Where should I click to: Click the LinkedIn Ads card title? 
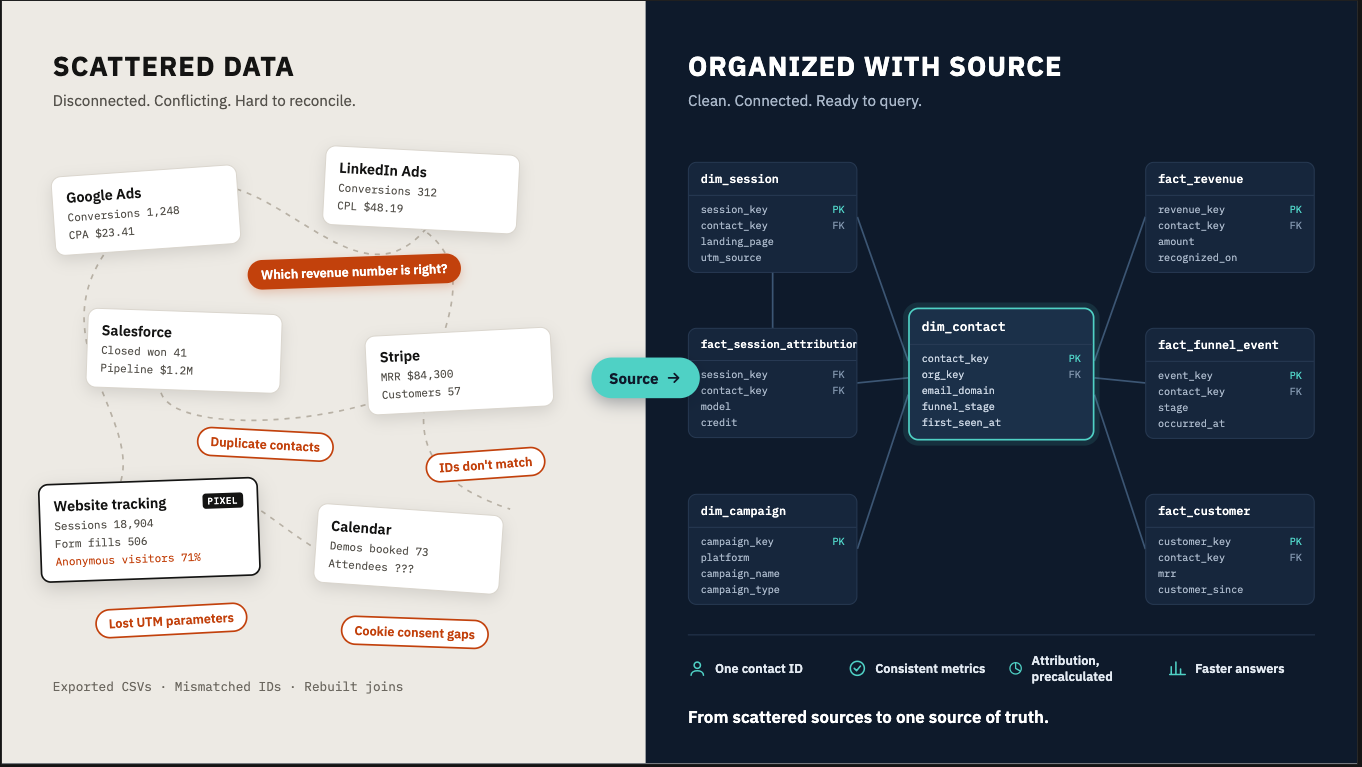[383, 170]
